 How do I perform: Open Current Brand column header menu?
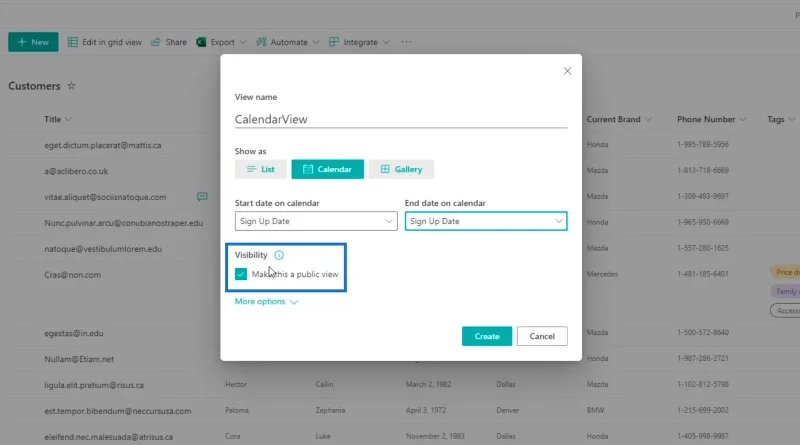tap(618, 119)
